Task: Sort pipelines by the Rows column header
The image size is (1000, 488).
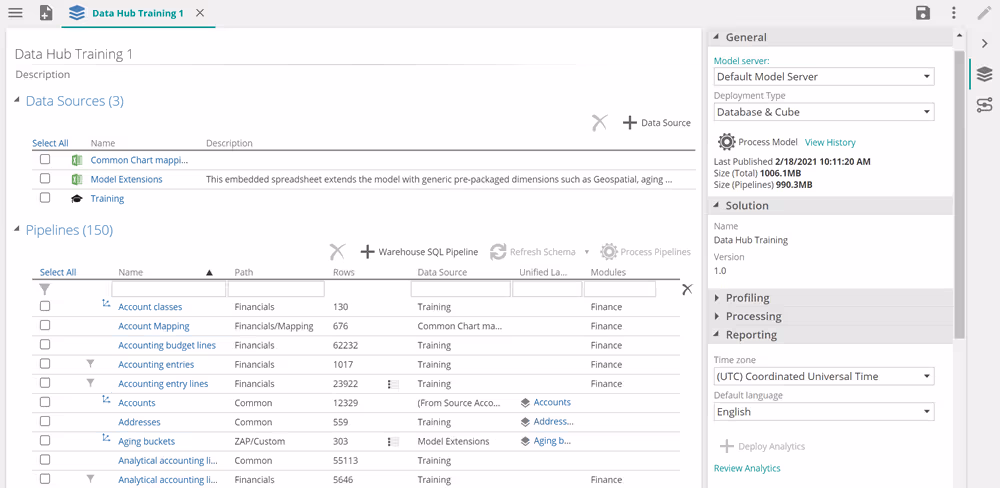Action: point(343,272)
